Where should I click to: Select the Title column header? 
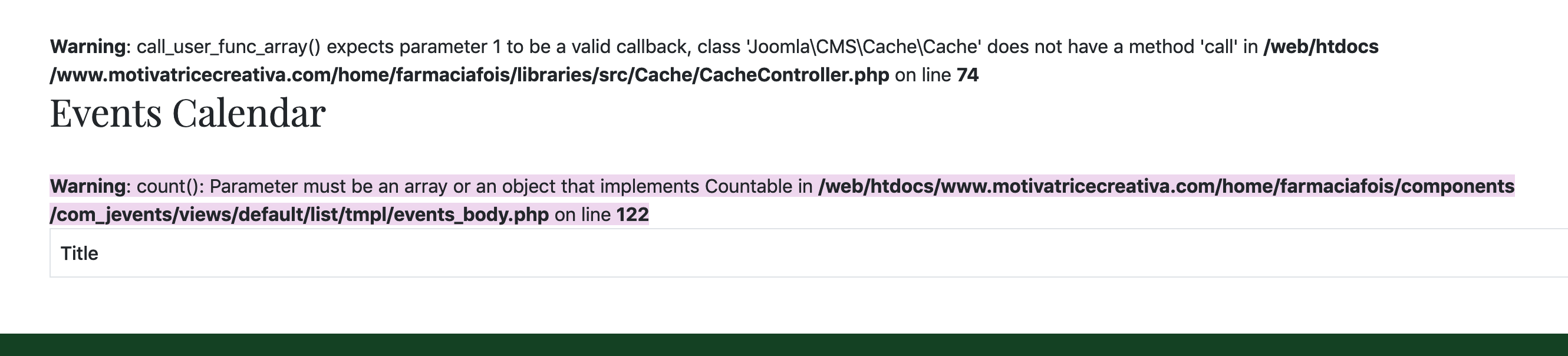tap(79, 253)
